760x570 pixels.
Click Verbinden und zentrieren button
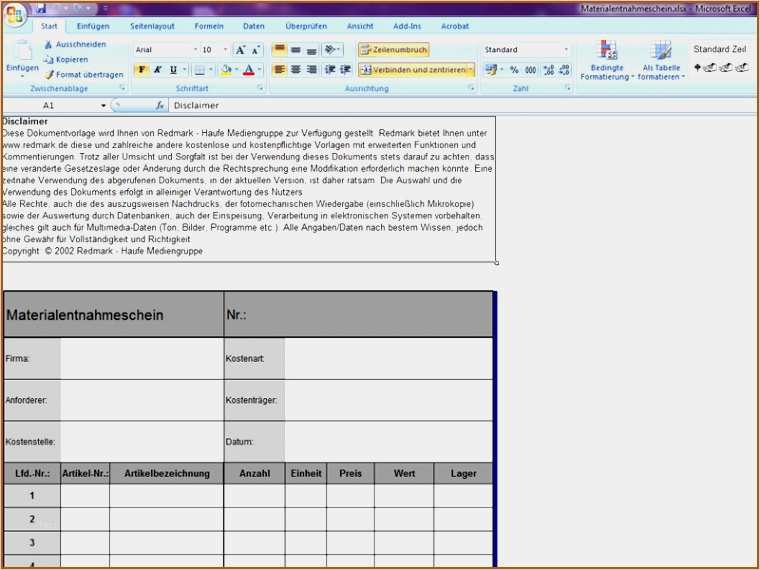(414, 70)
